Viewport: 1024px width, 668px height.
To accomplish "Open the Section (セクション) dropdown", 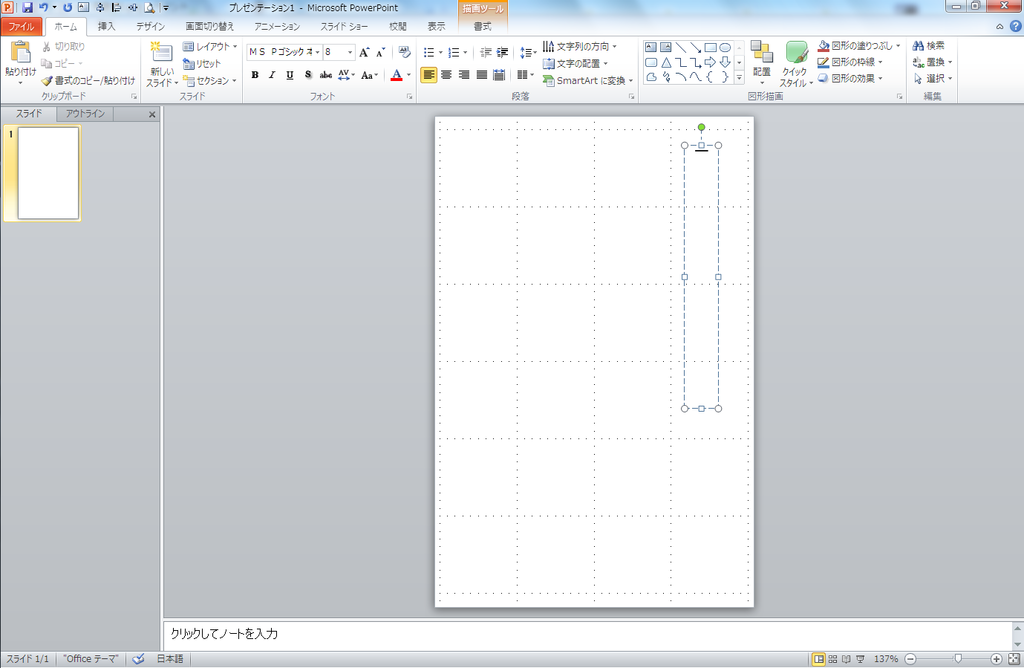I will pos(210,80).
